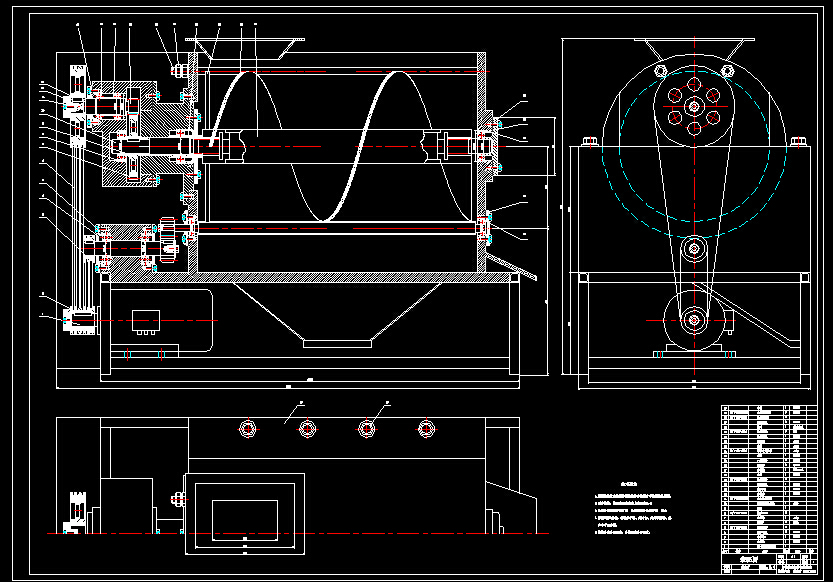Viewport: 833px width, 582px height.
Task: Click the fourth bolt from left in plan view
Action: click(x=426, y=429)
